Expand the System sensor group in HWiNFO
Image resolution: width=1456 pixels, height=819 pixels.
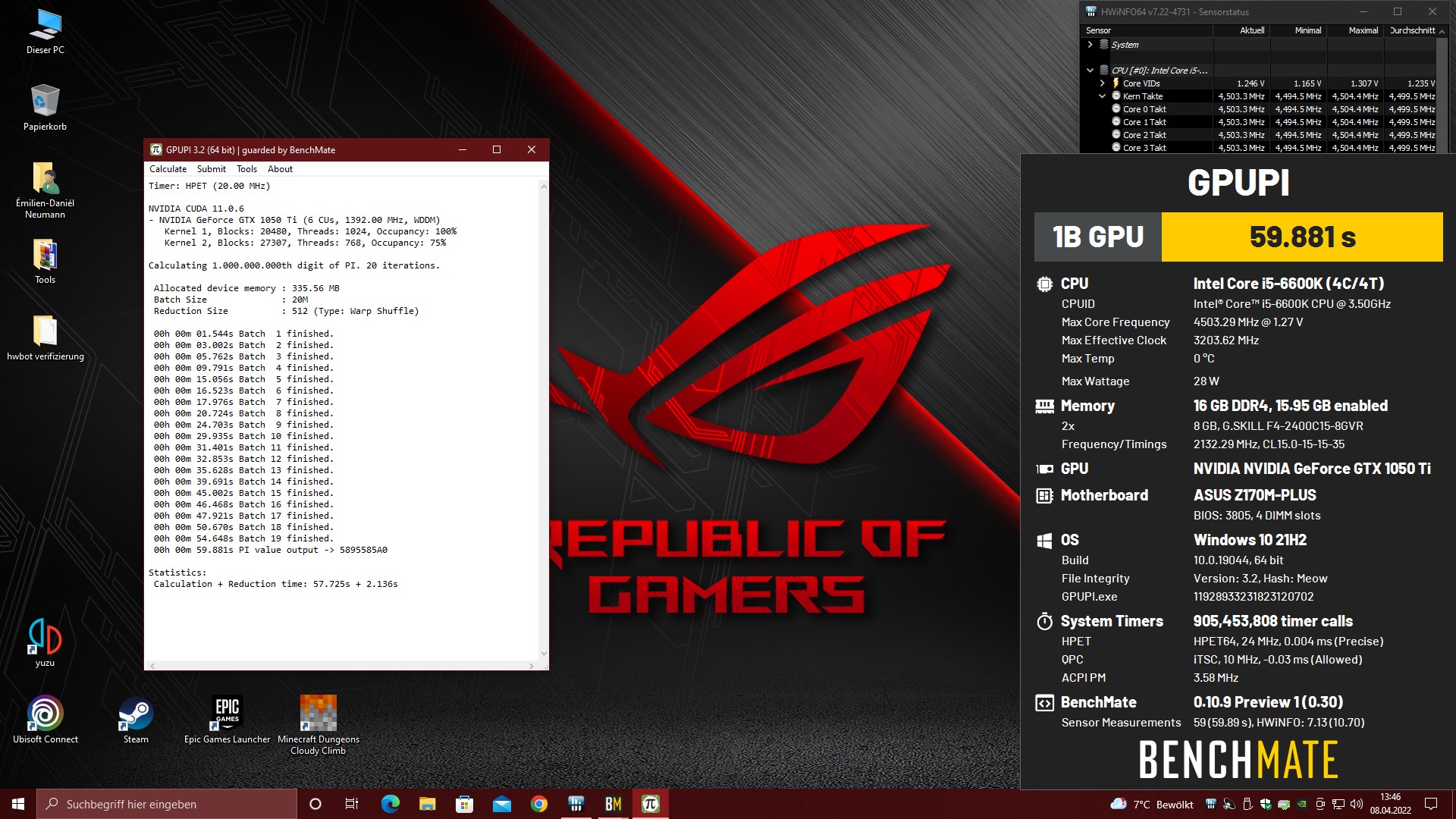(x=1090, y=45)
